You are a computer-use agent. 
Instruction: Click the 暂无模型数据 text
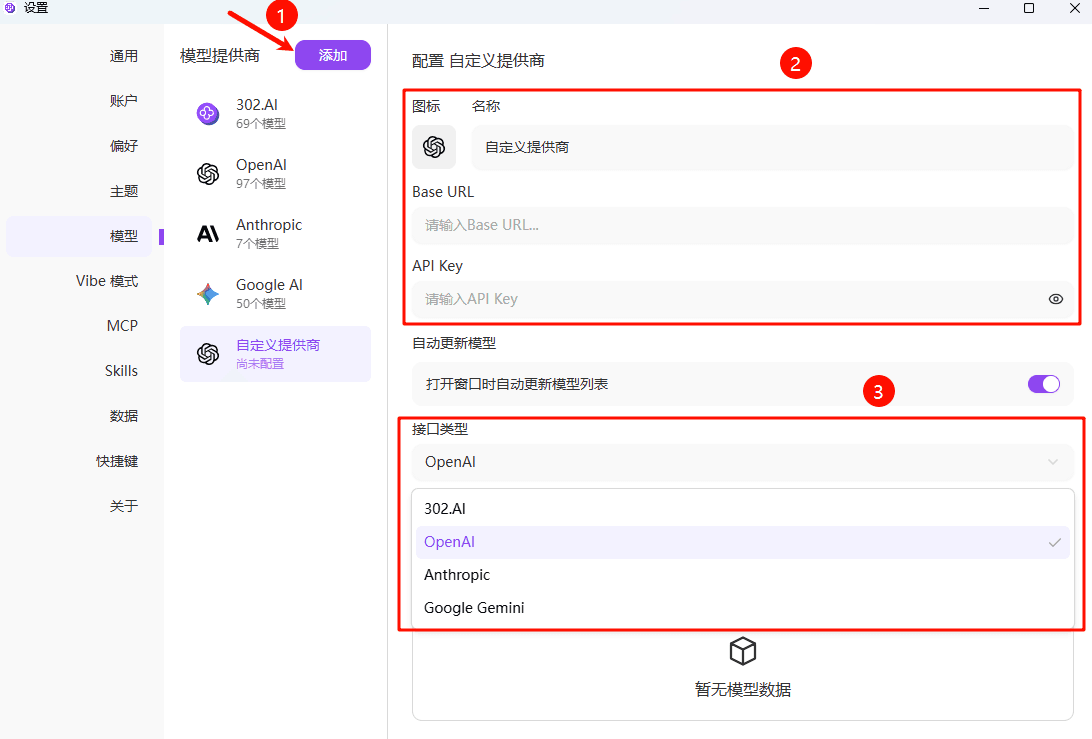742,690
